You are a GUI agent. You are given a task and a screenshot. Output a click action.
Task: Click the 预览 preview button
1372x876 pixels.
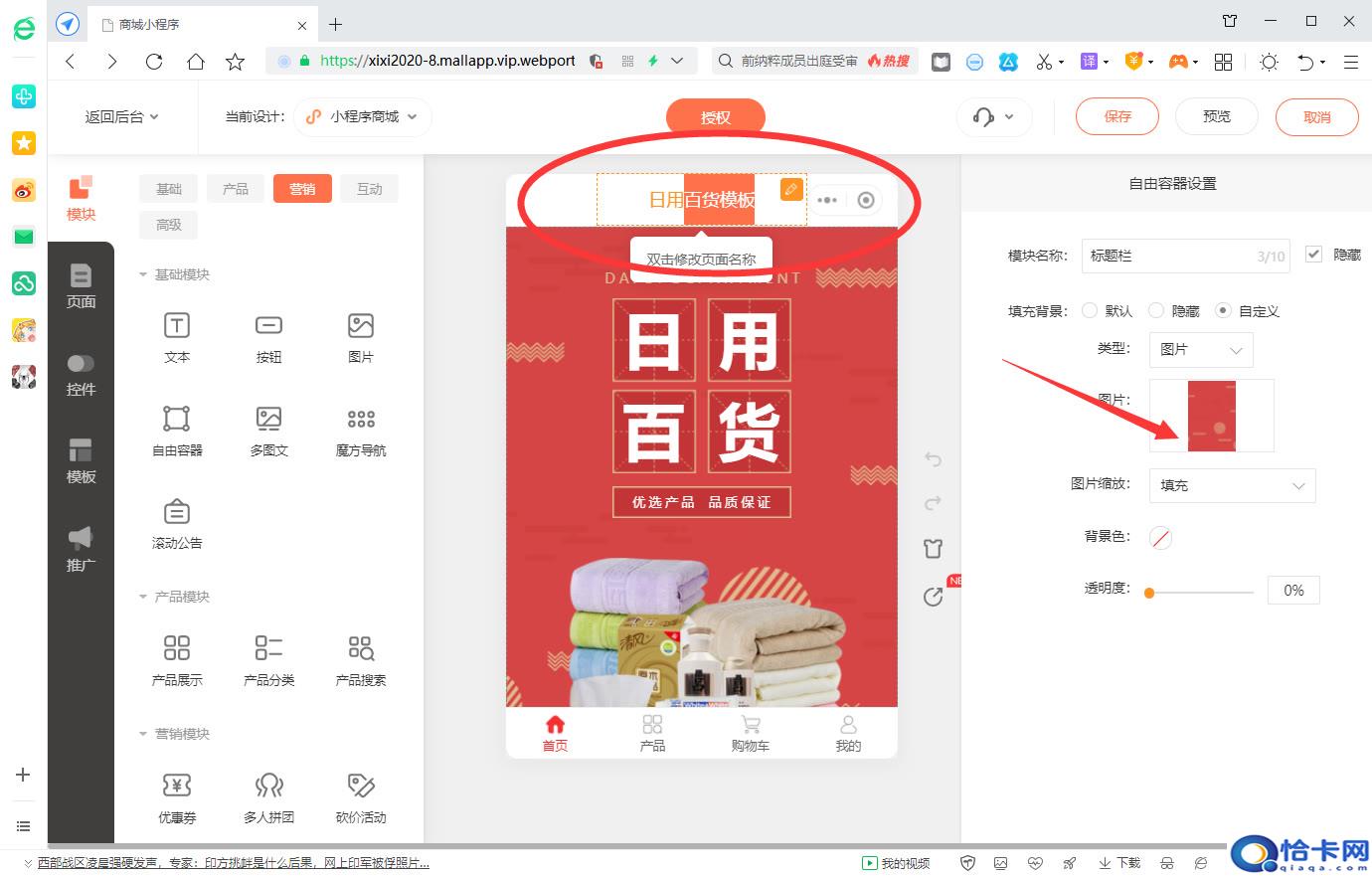(1216, 116)
